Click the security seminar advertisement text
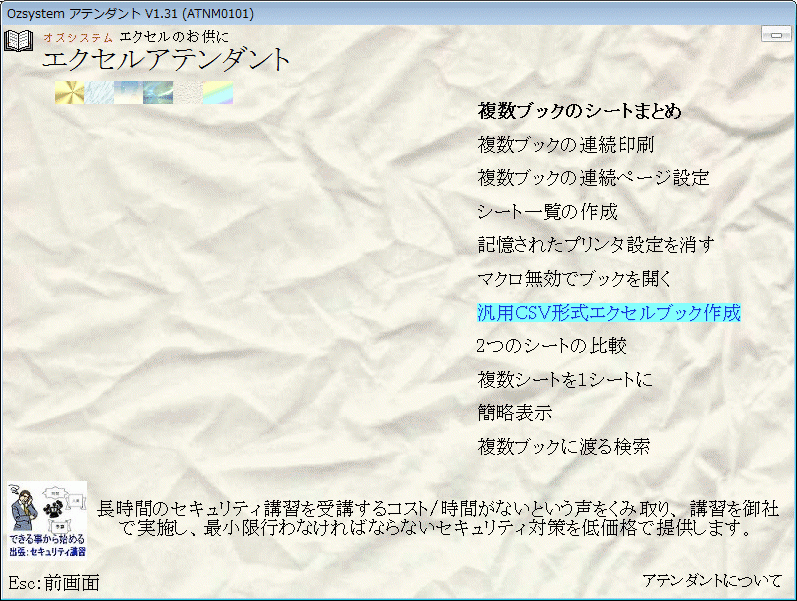The image size is (797, 601). pyautogui.click(x=437, y=519)
